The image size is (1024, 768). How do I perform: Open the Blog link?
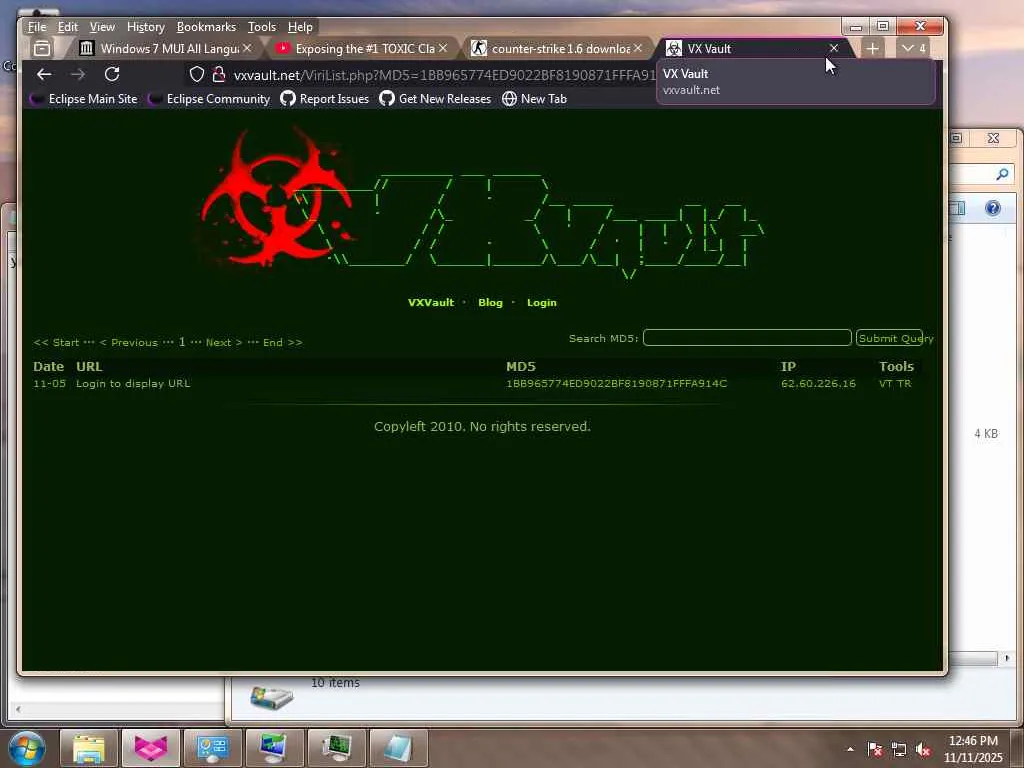point(490,302)
